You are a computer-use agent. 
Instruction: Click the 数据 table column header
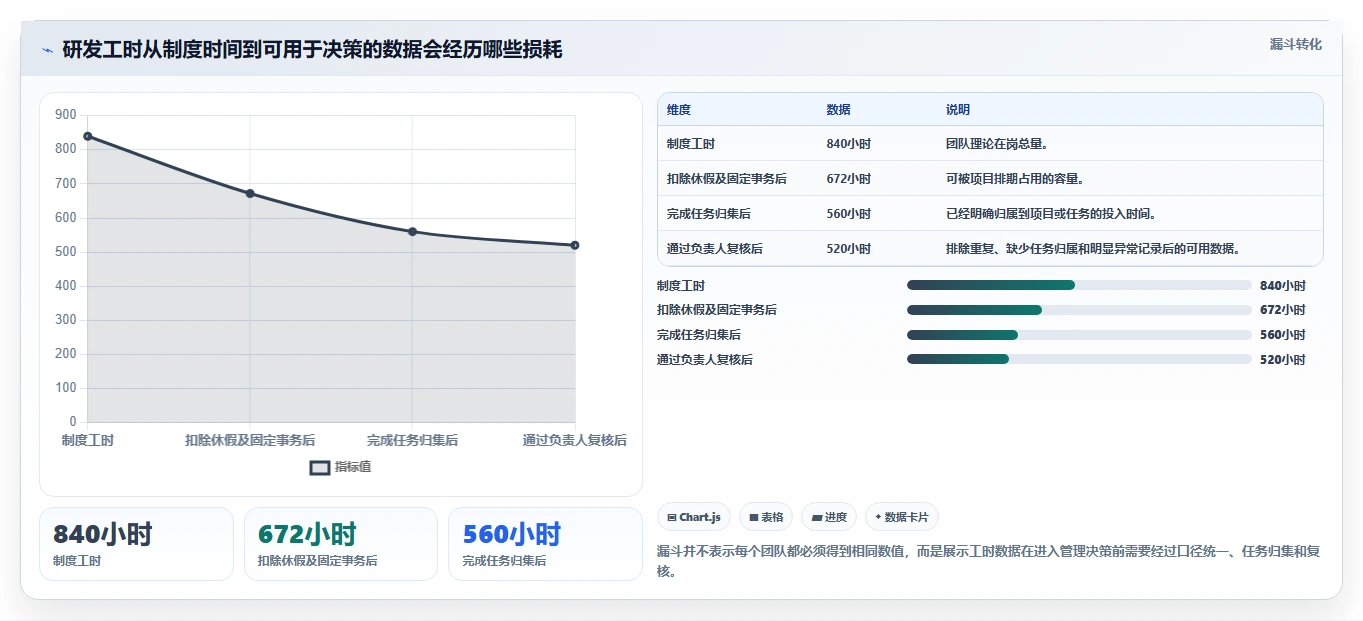point(839,110)
